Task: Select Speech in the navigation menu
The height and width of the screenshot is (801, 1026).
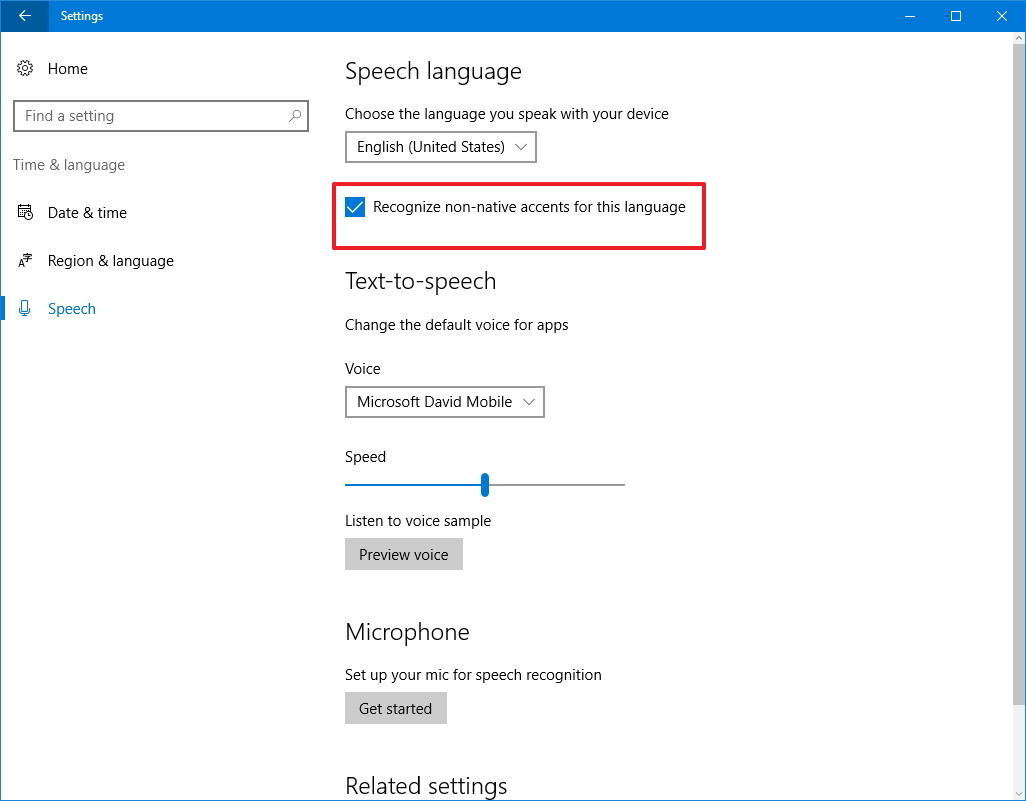Action: point(71,308)
